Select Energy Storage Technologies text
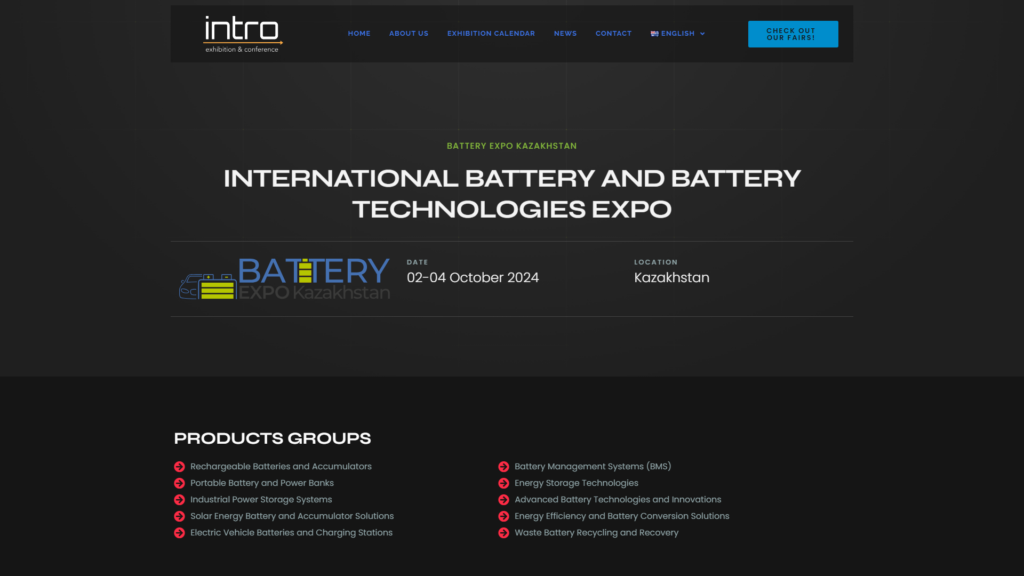The image size is (1024, 576). (x=577, y=483)
